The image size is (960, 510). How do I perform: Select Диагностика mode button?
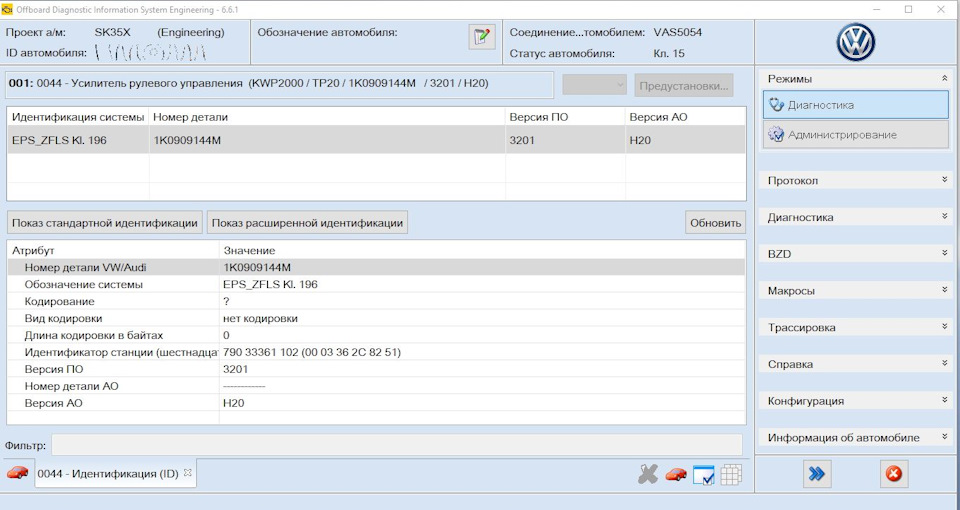(856, 105)
